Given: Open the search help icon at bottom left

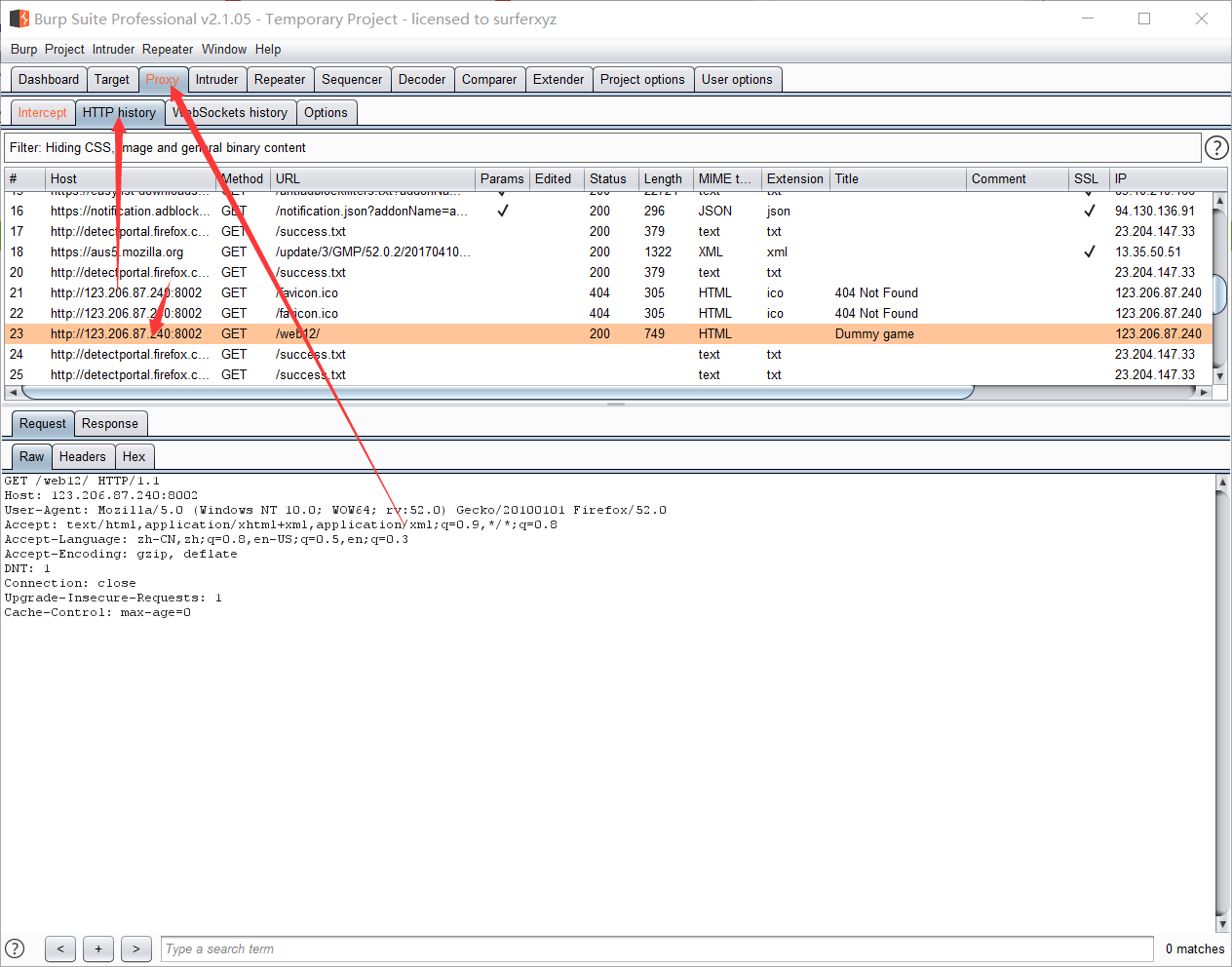Looking at the screenshot, I should pyautogui.click(x=15, y=948).
